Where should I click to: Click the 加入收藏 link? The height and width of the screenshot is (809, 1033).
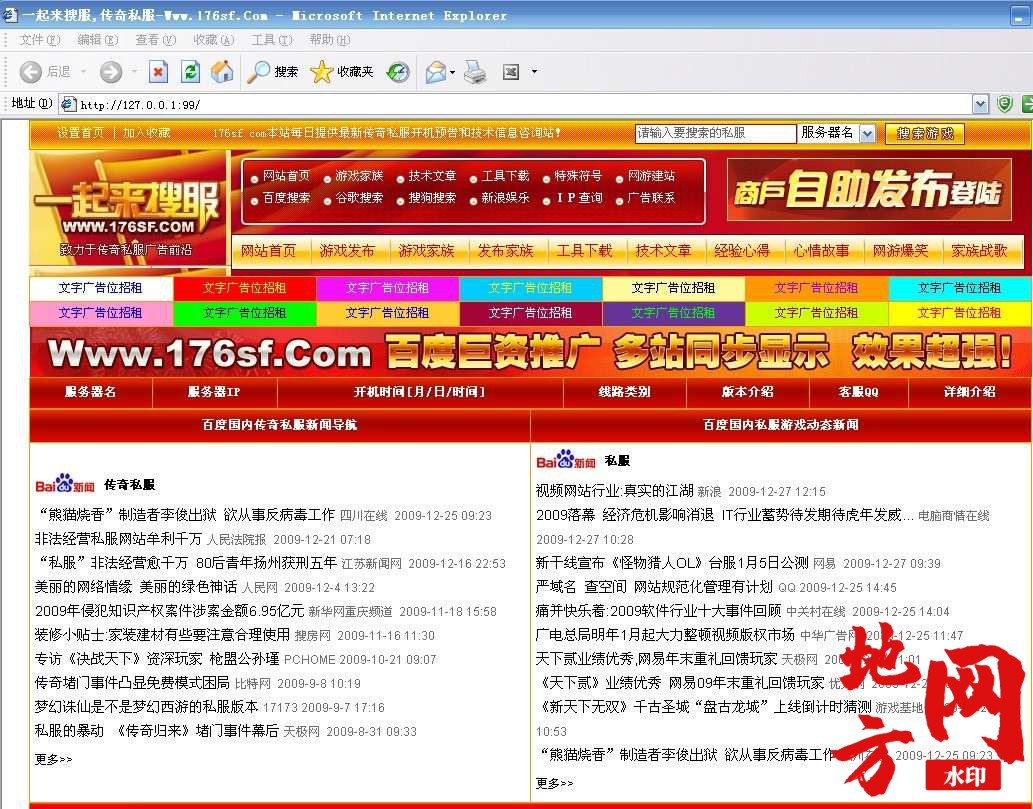click(146, 132)
